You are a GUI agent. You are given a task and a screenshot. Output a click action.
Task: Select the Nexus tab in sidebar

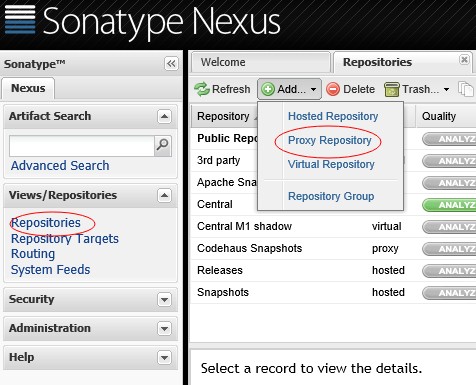[x=28, y=88]
